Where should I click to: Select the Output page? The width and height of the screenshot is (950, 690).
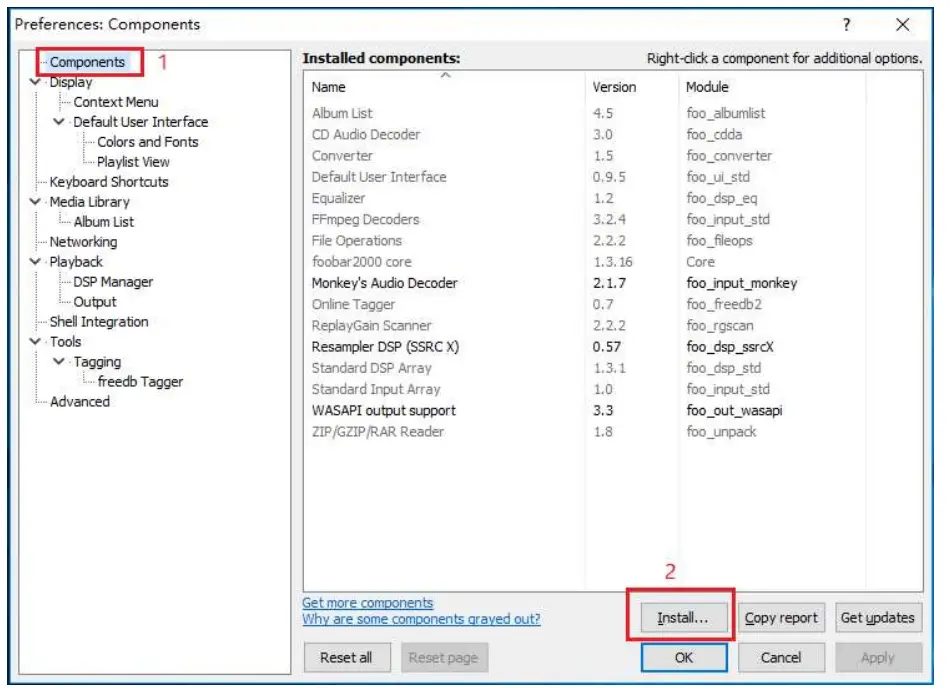click(x=95, y=302)
